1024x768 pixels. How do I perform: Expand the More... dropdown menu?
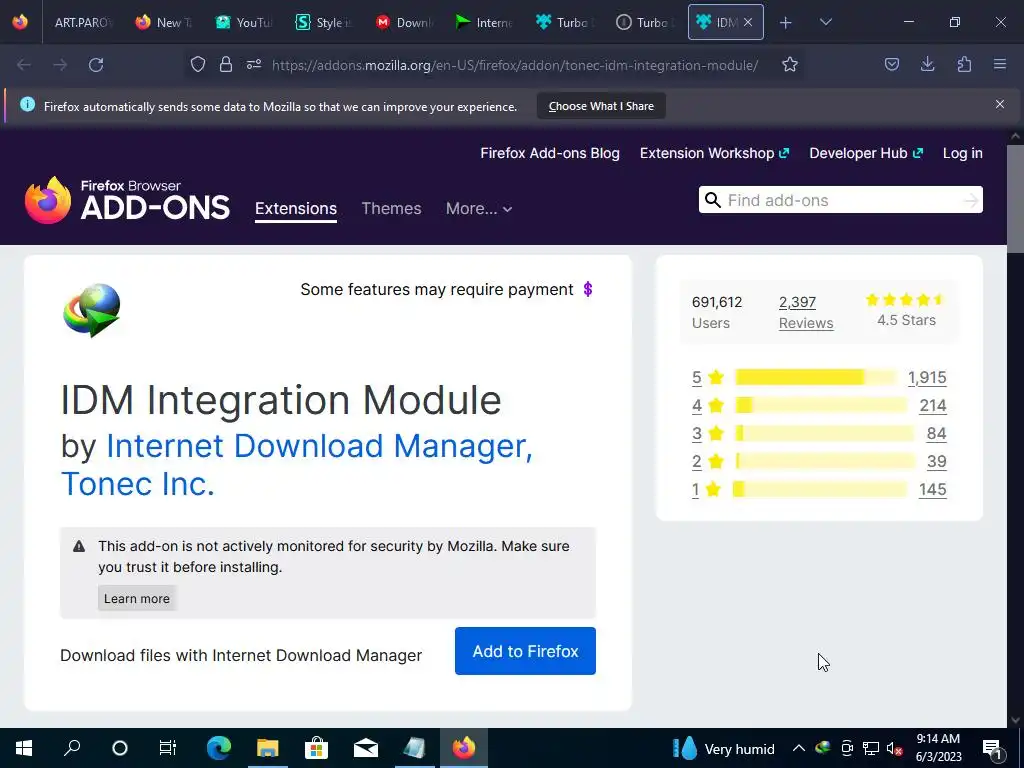click(x=479, y=208)
